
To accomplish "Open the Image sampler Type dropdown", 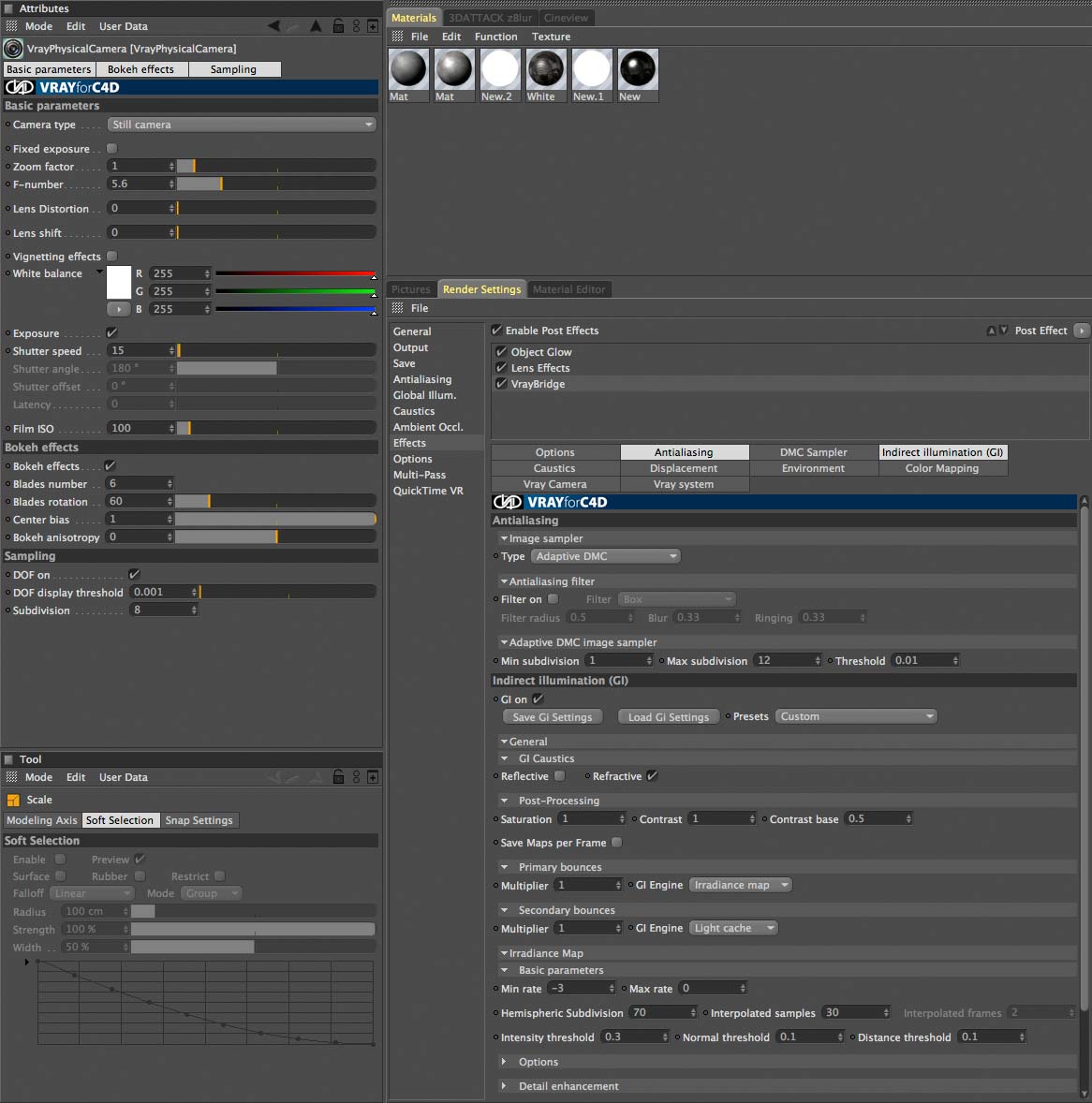I will click(605, 556).
